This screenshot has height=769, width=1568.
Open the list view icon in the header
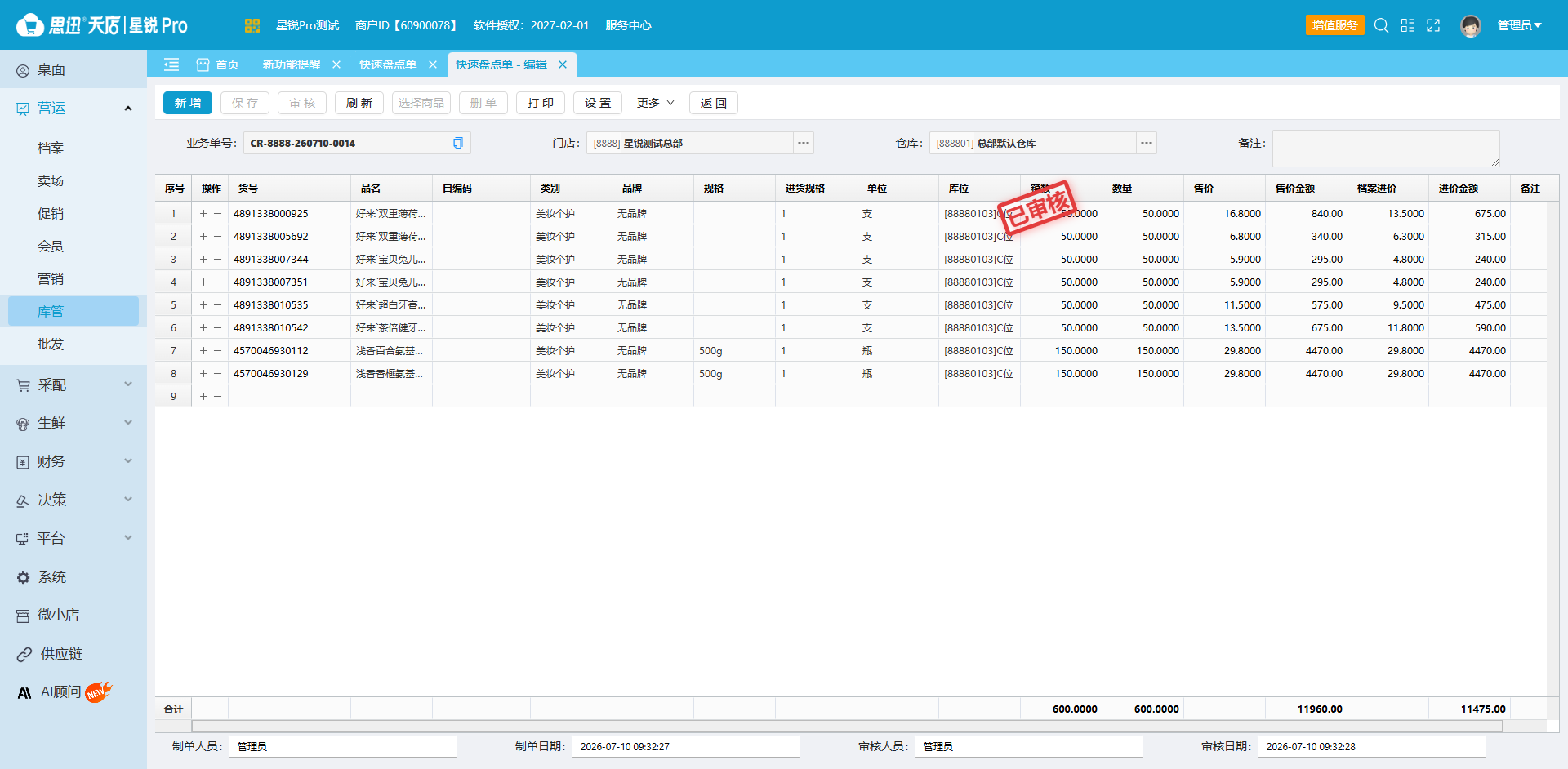coord(1407,25)
